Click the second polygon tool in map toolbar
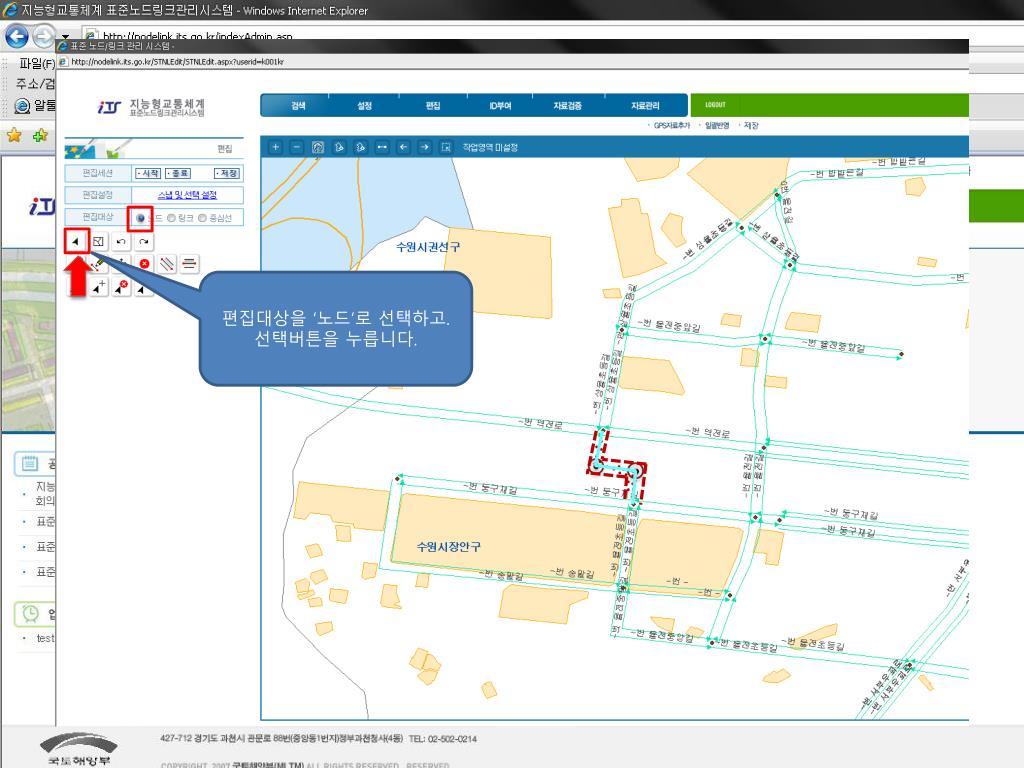The width and height of the screenshot is (1024, 768). [x=360, y=147]
